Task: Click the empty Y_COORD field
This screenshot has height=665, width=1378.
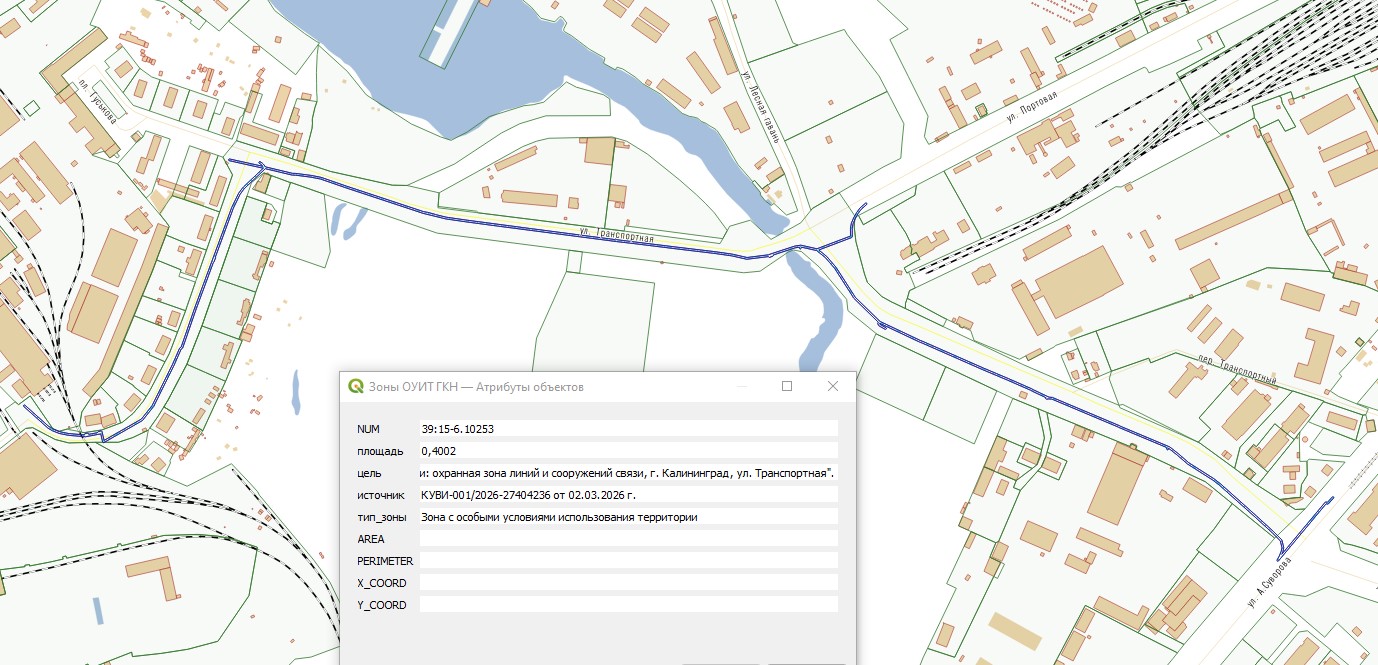Action: point(628,604)
